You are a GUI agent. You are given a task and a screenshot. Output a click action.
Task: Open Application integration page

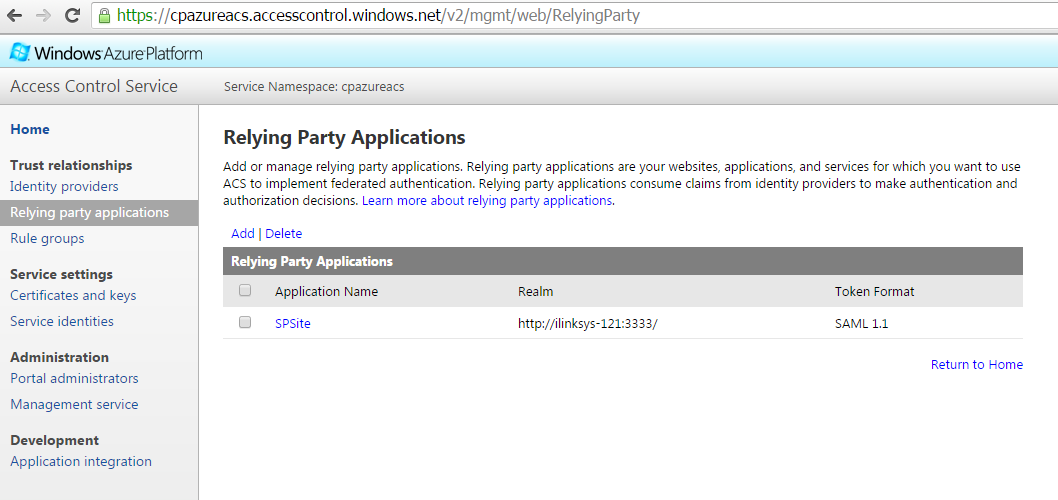(81, 462)
